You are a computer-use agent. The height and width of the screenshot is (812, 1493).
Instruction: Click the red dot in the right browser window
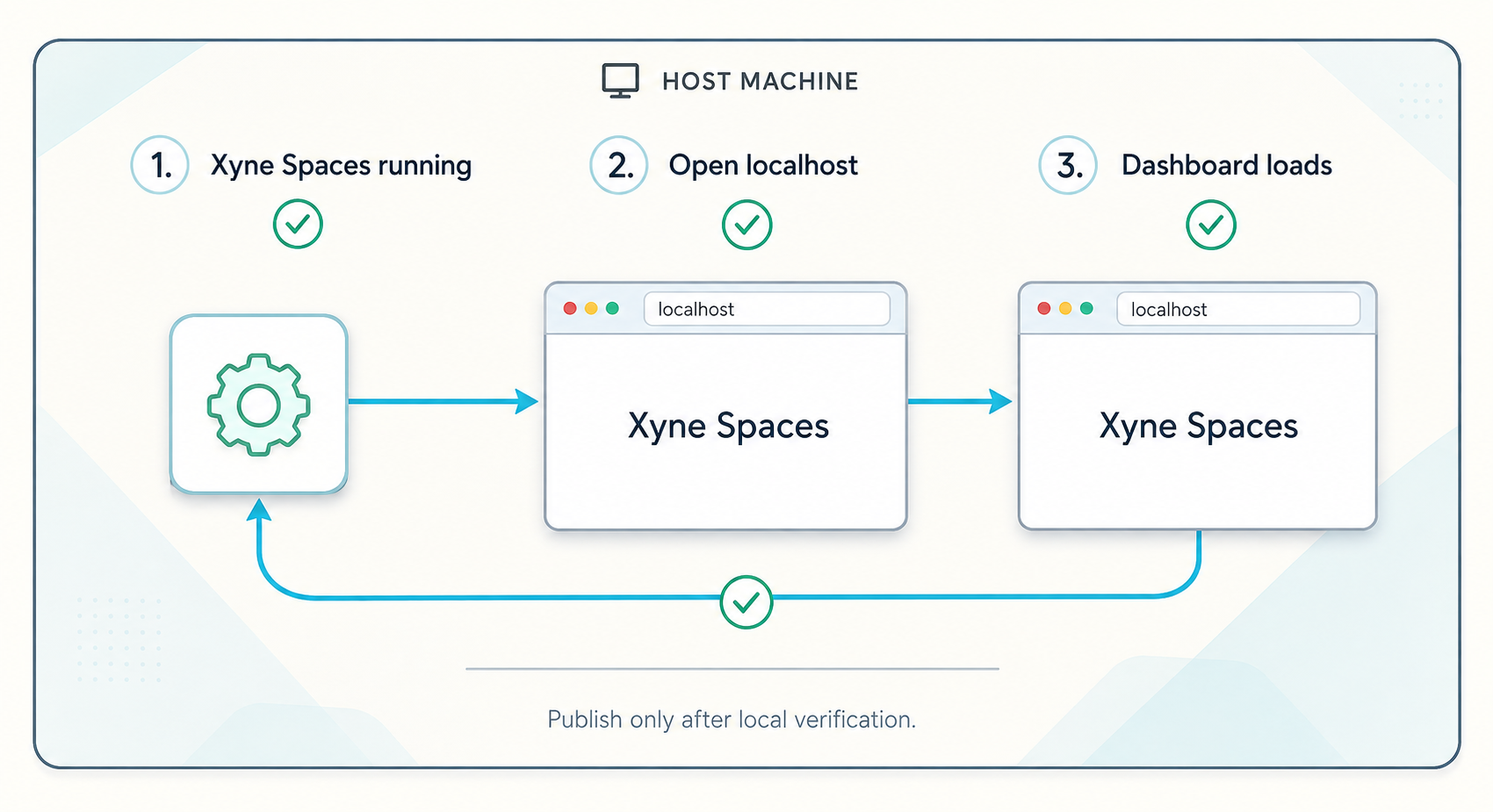click(x=1043, y=308)
